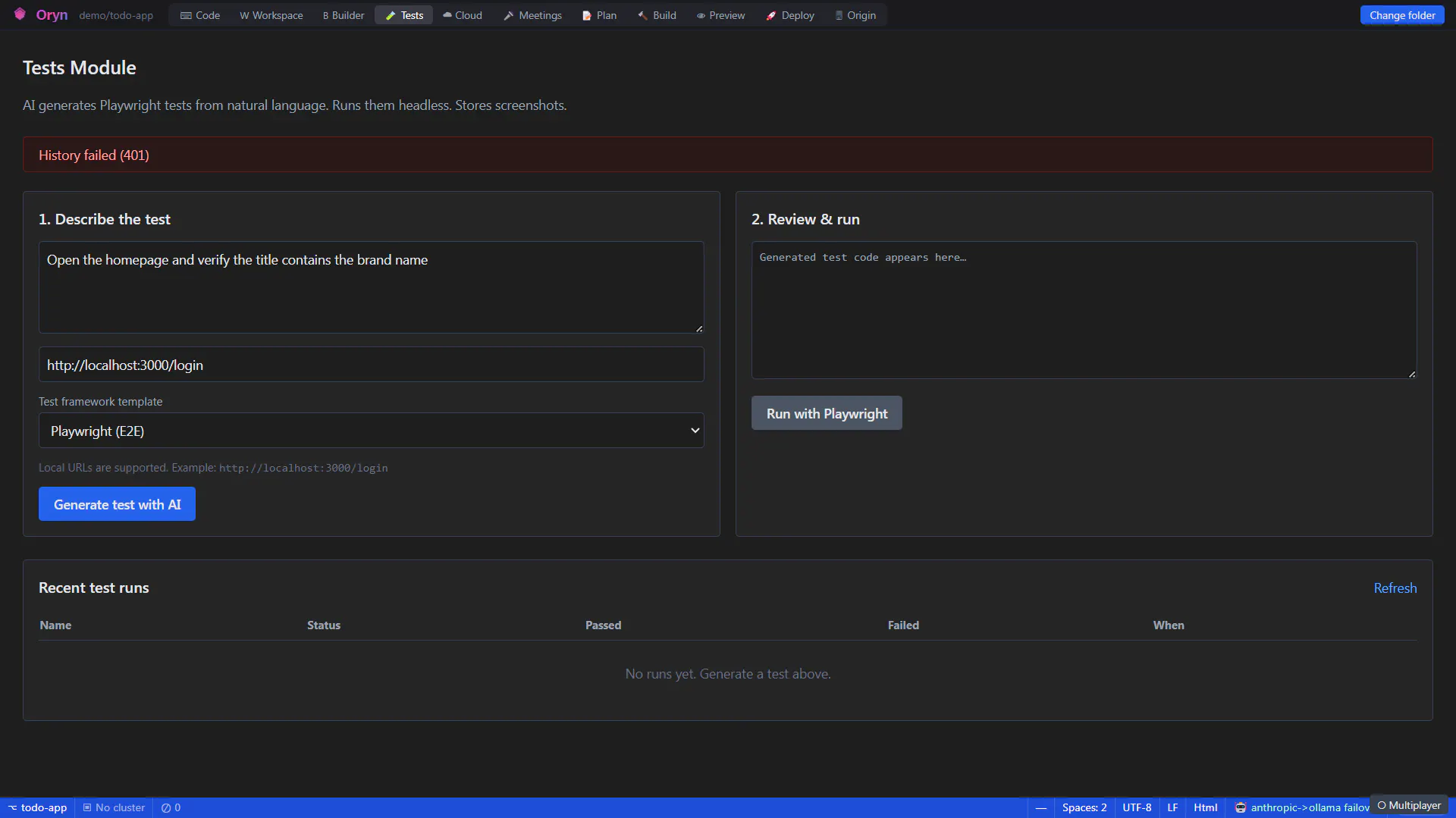Click the test description text area

(371, 287)
